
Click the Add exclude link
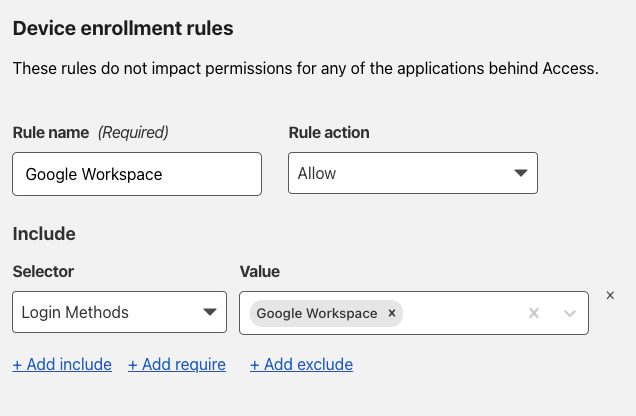(301, 364)
